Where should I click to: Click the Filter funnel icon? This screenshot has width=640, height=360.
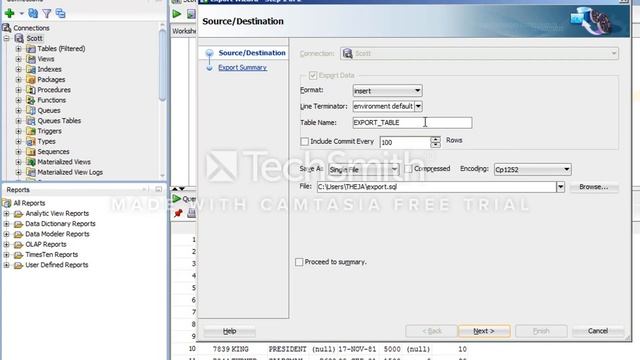click(47, 14)
